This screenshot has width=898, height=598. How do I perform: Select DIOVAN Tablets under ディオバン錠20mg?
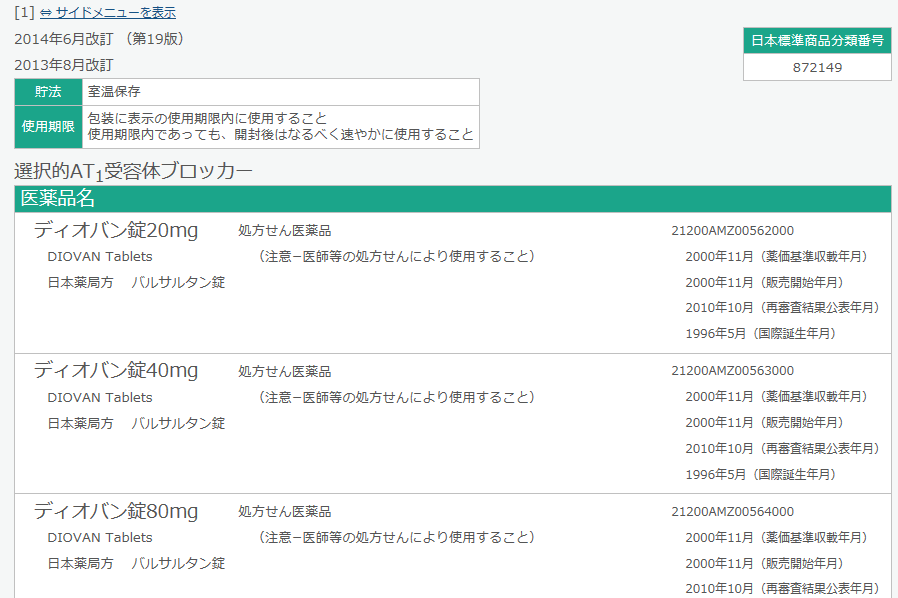tap(100, 257)
